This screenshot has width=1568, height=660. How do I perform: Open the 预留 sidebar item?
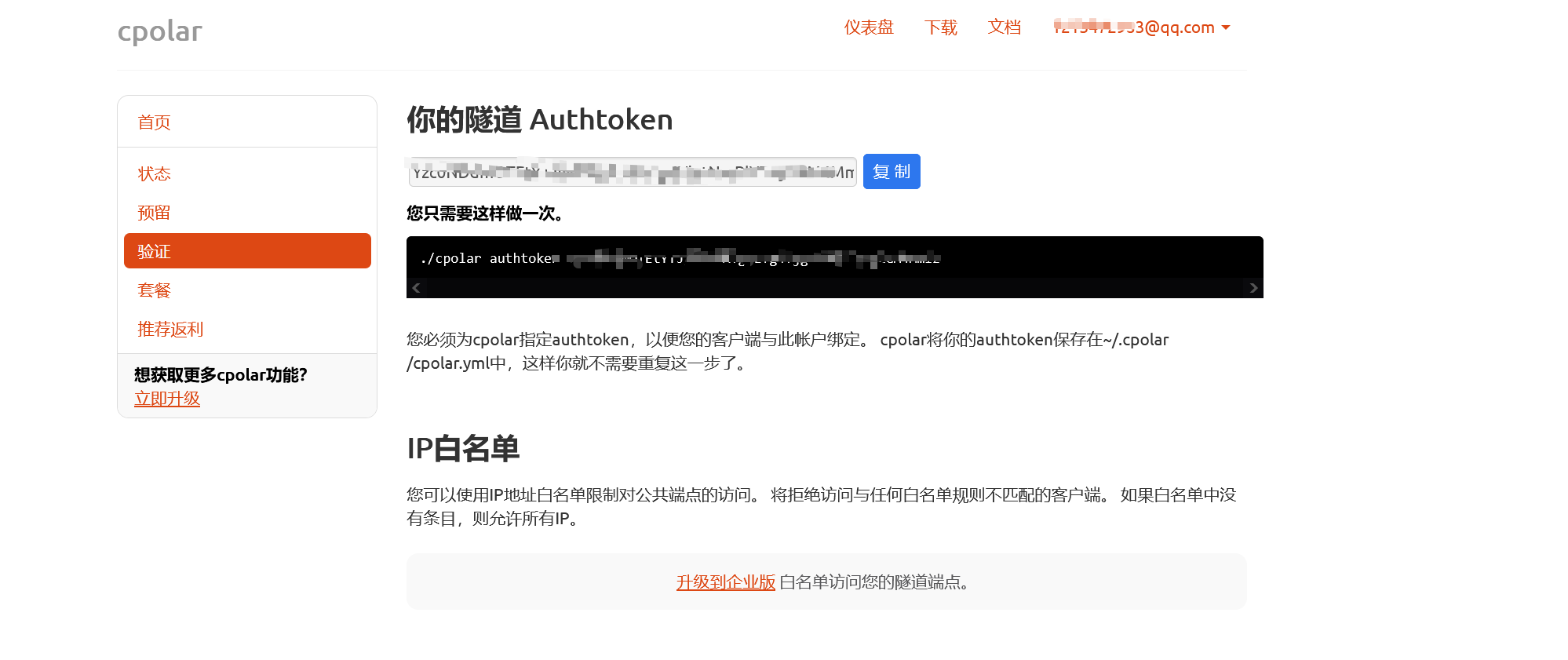[154, 213]
